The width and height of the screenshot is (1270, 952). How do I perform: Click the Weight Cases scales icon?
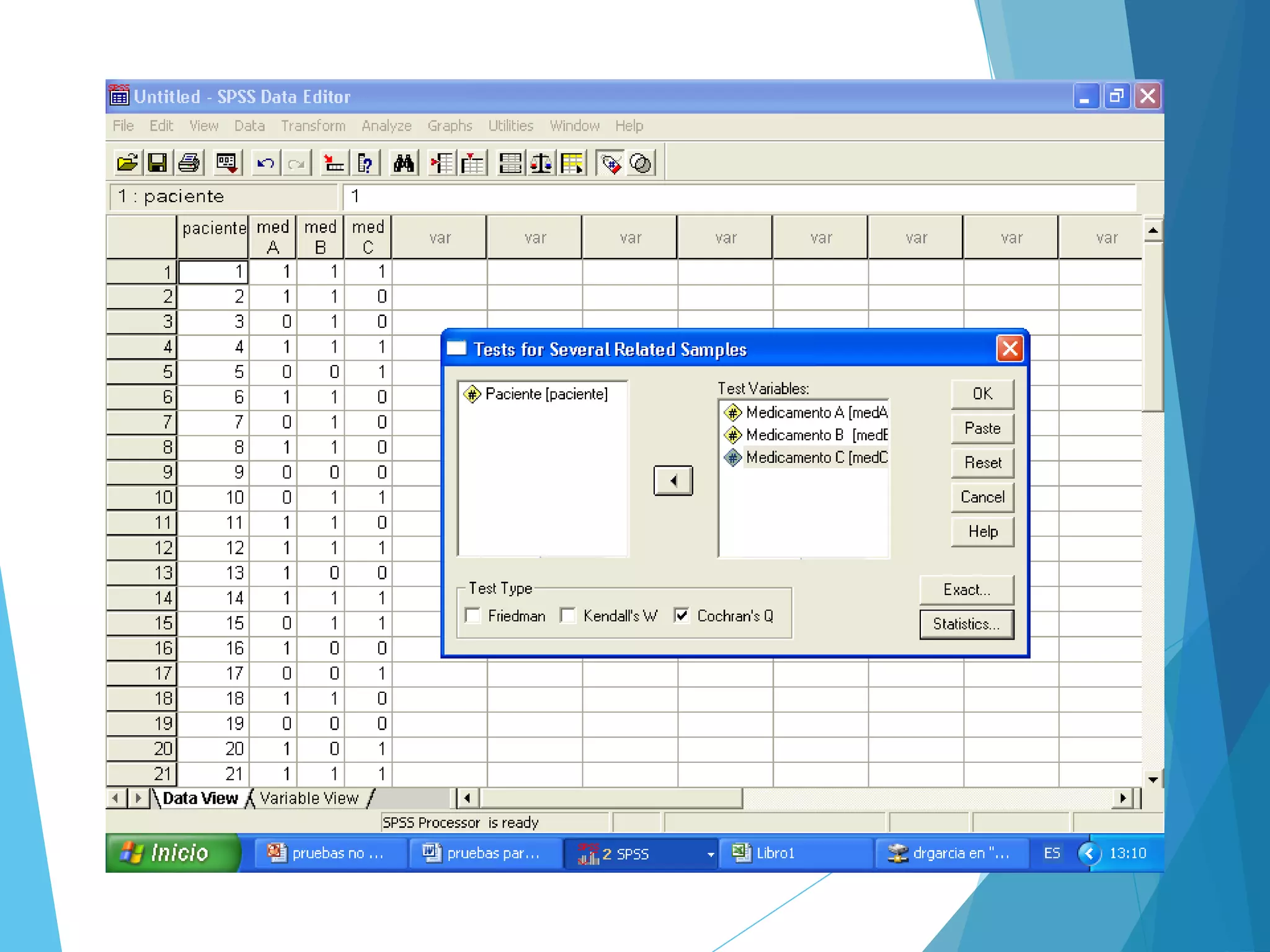541,164
